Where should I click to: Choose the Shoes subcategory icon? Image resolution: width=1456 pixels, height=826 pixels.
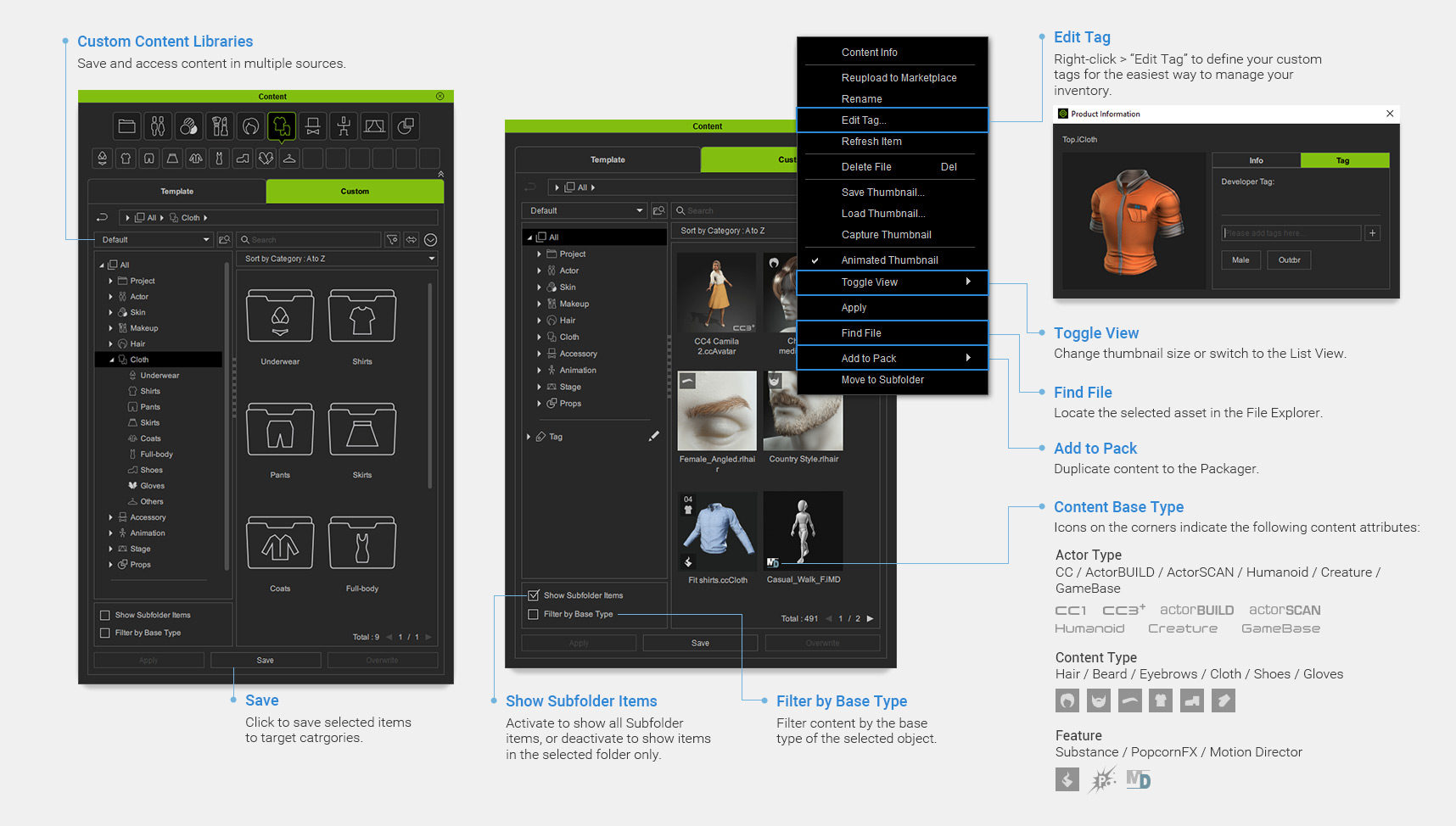[243, 158]
